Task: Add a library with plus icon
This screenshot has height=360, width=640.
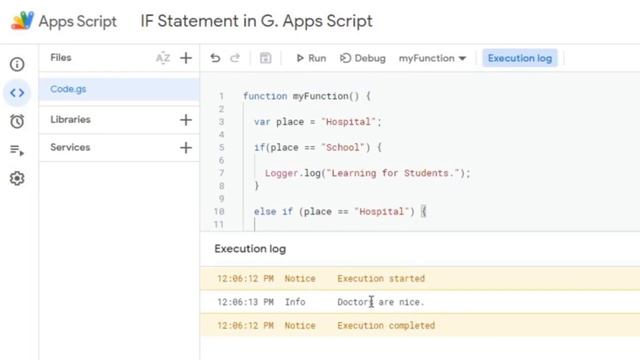Action: click(186, 120)
